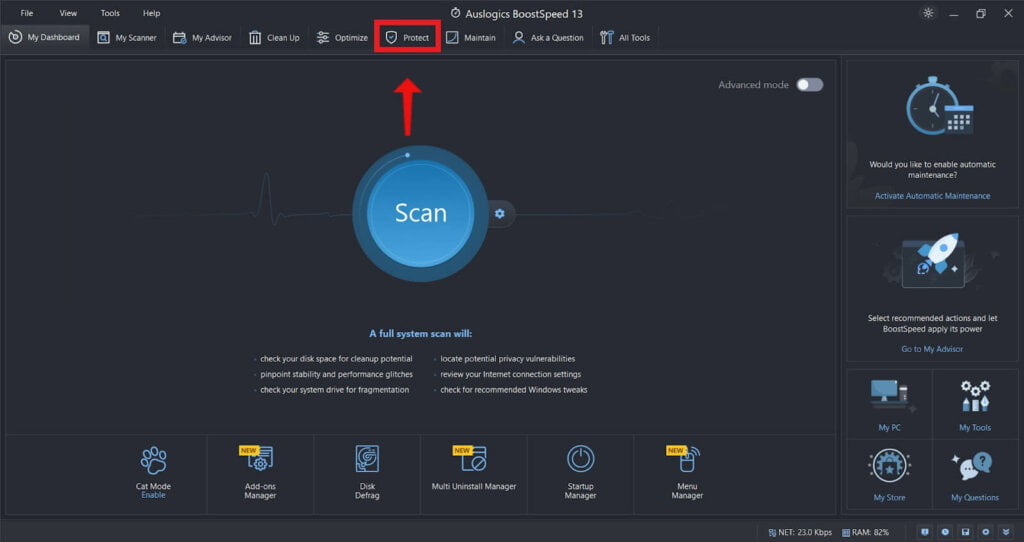Start a system scan with Scan button

(421, 213)
